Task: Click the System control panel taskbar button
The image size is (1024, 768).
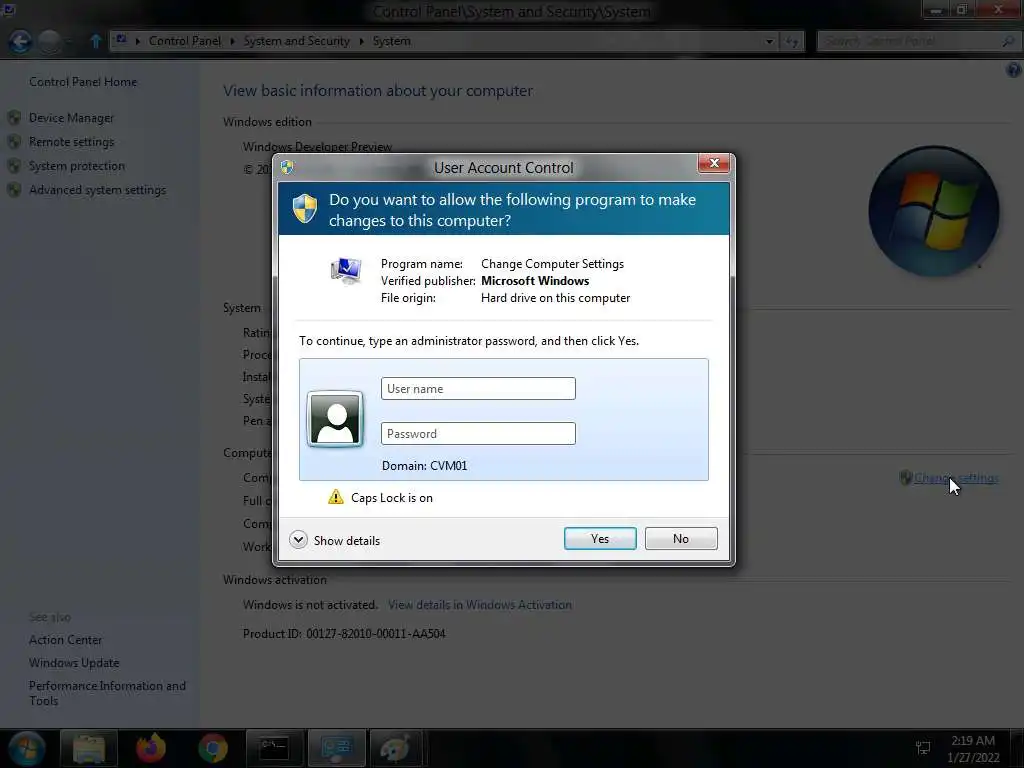Action: (336, 748)
